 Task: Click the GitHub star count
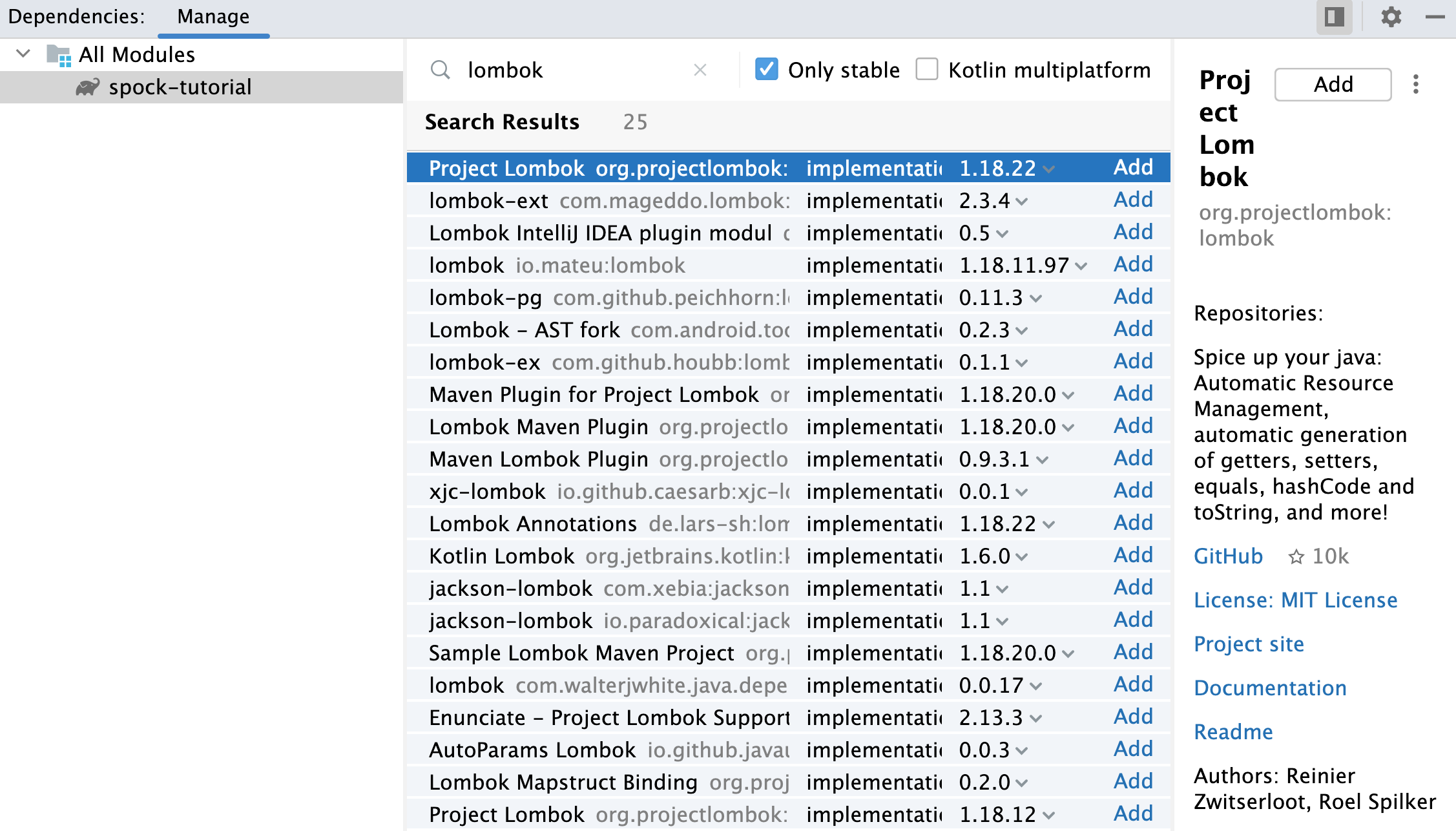[1318, 556]
